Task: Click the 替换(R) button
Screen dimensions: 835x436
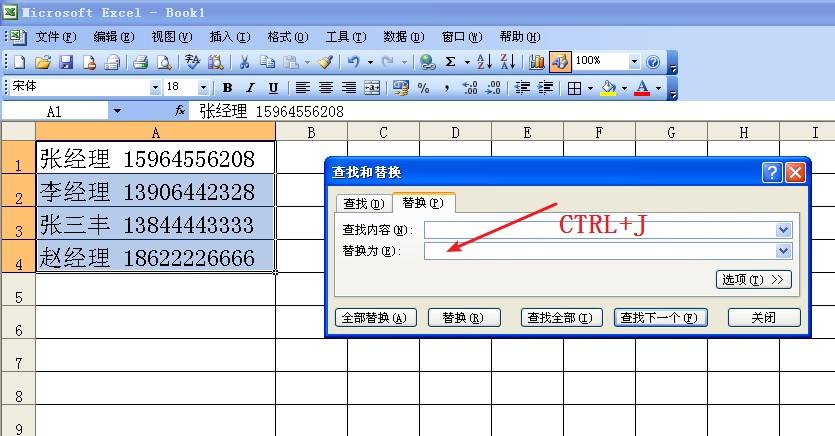Action: click(464, 318)
